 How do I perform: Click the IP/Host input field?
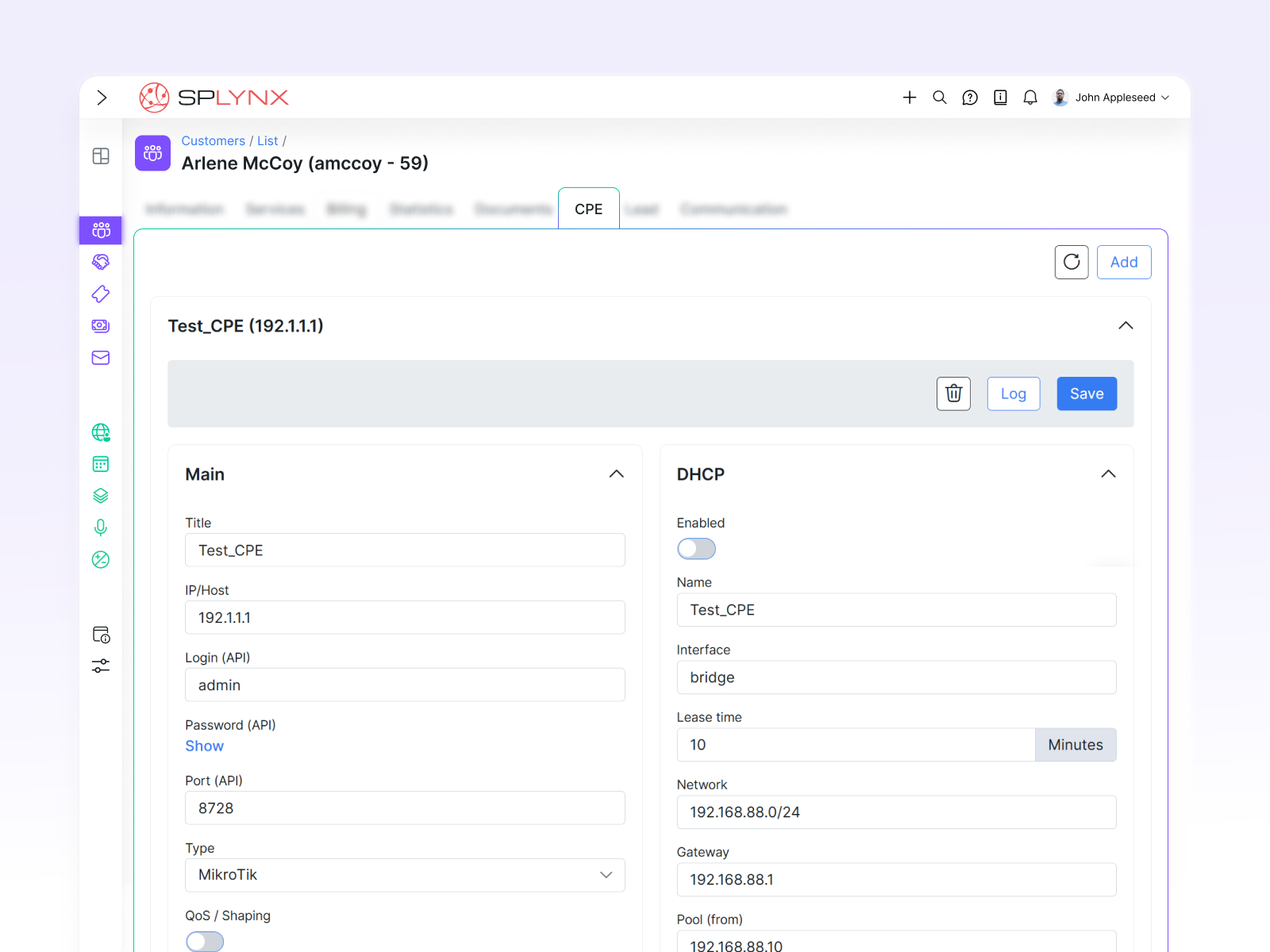pos(405,617)
